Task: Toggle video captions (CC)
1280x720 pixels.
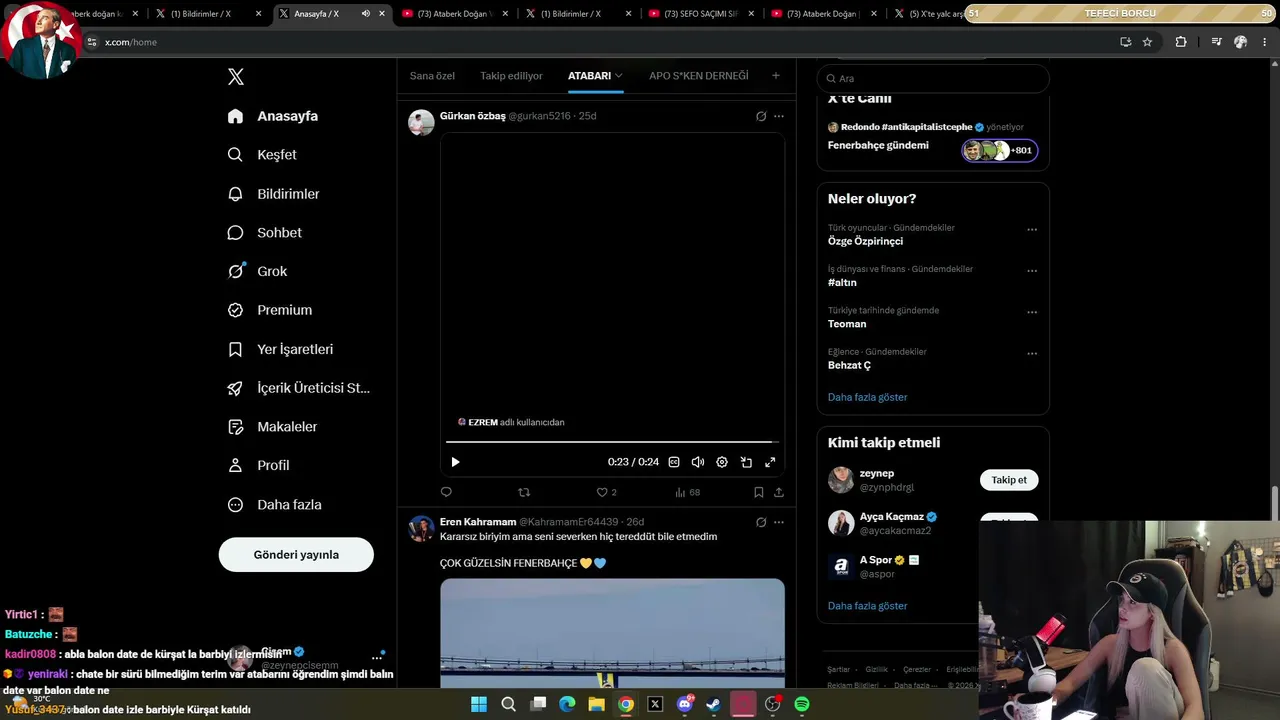Action: [x=674, y=462]
